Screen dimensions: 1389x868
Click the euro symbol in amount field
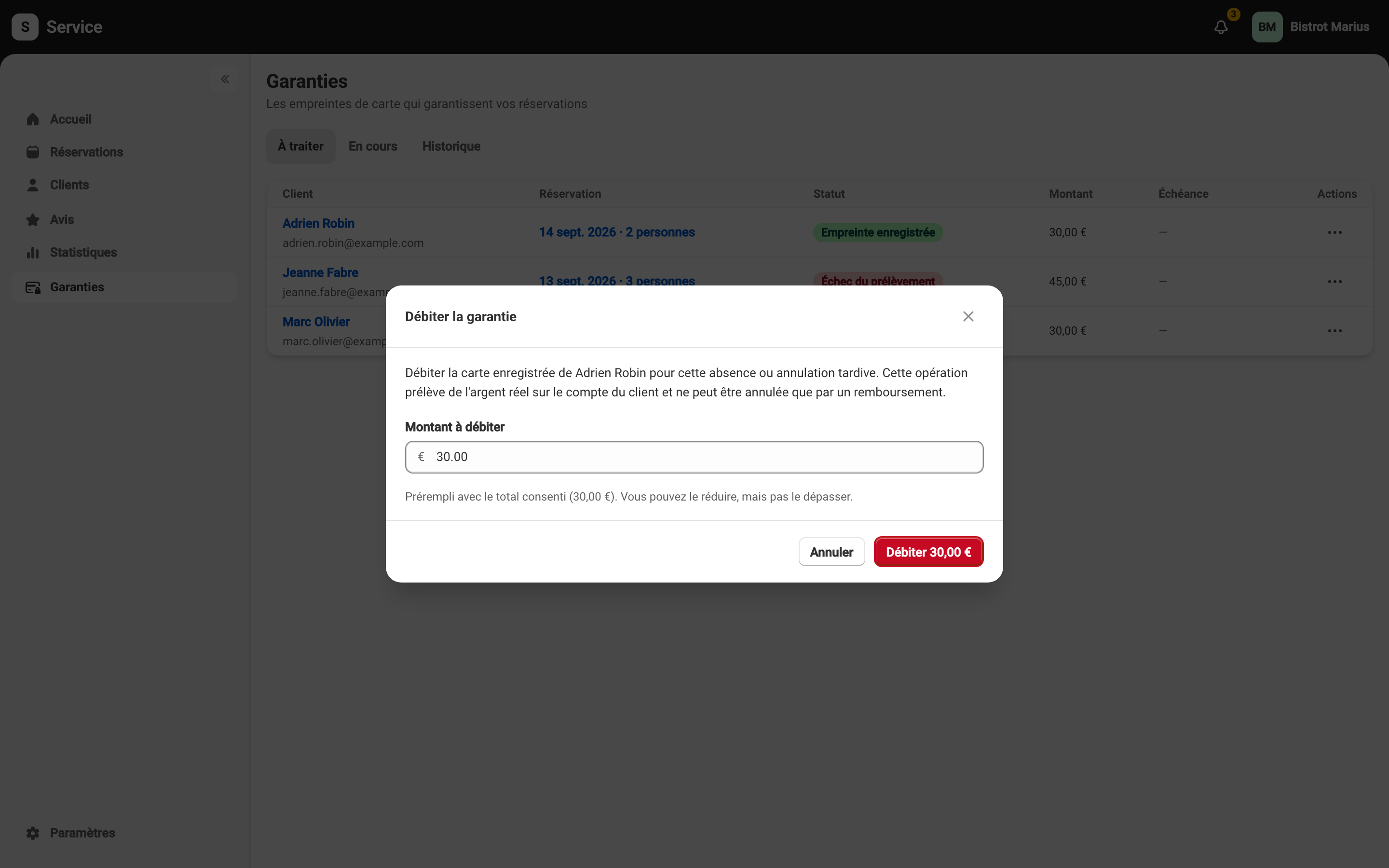click(422, 457)
